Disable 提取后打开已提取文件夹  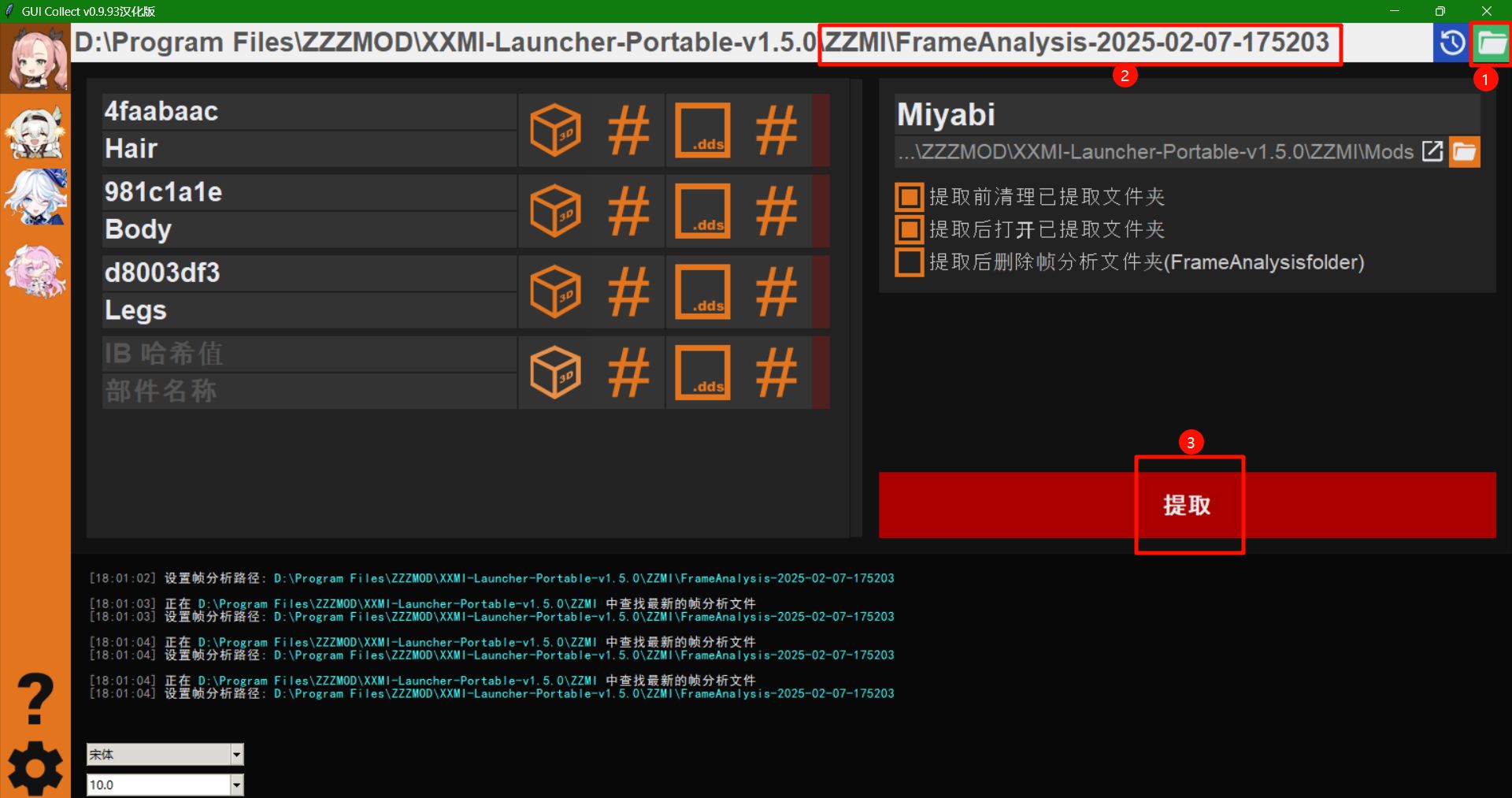908,229
